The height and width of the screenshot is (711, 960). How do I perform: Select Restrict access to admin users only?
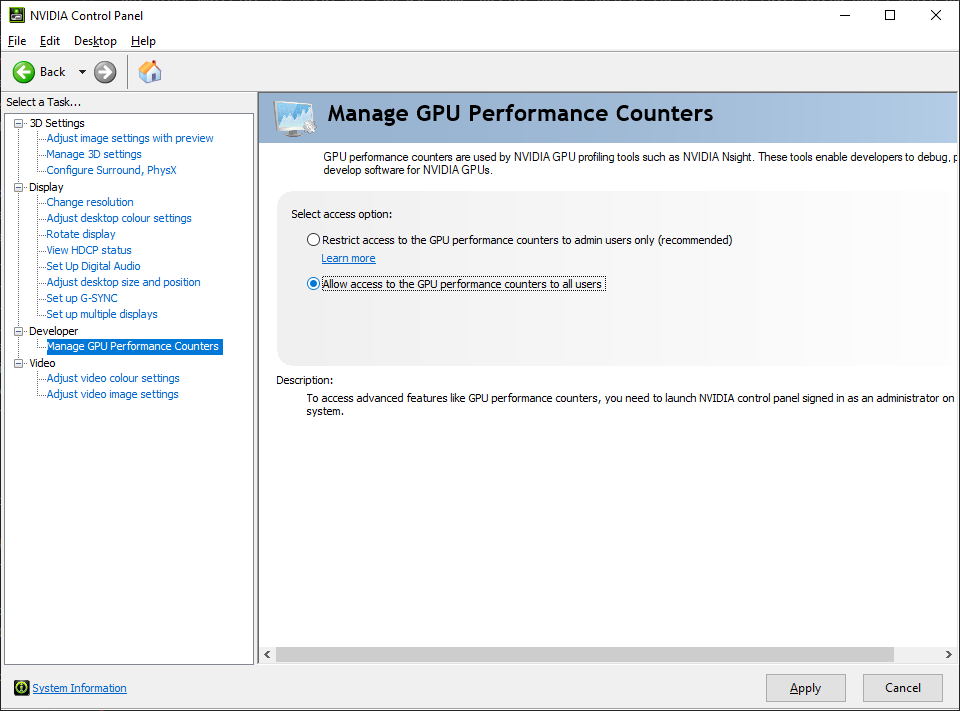(313, 240)
